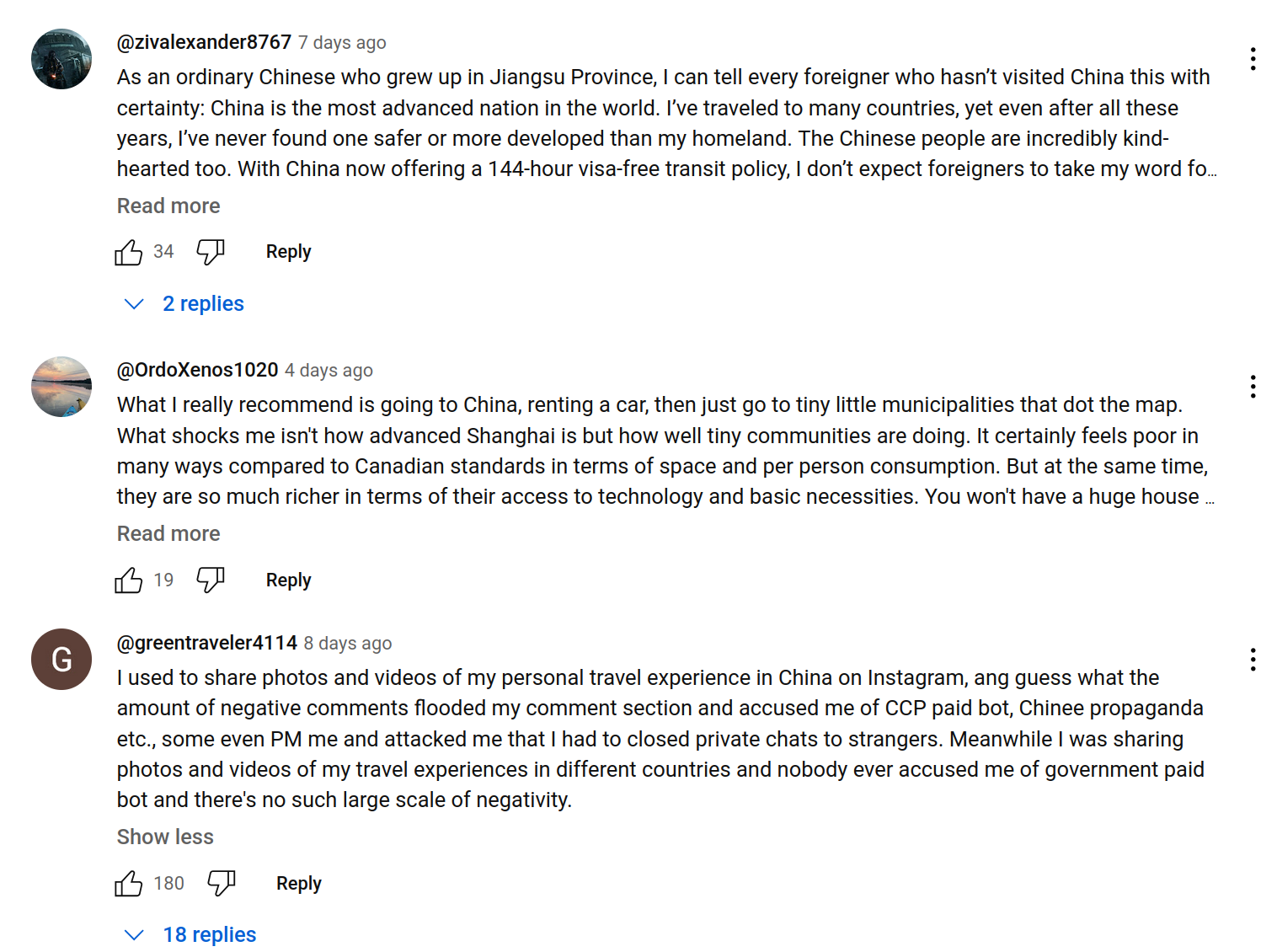
Task: Like the @greentraveler4114 comment
Action: [129, 884]
